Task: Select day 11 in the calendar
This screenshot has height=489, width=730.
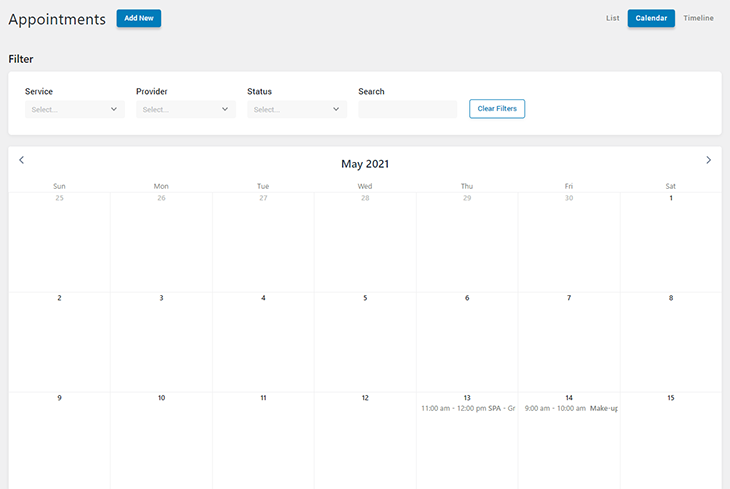Action: click(263, 398)
